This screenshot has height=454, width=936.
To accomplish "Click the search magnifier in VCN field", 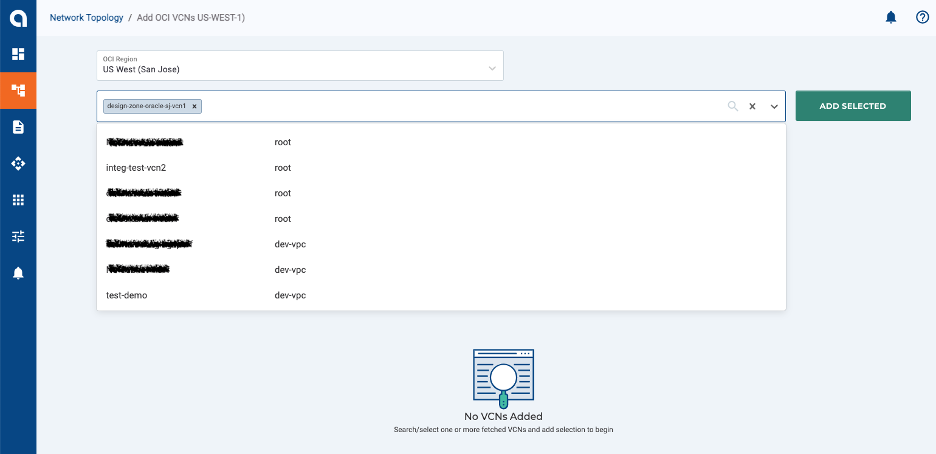I will click(733, 106).
